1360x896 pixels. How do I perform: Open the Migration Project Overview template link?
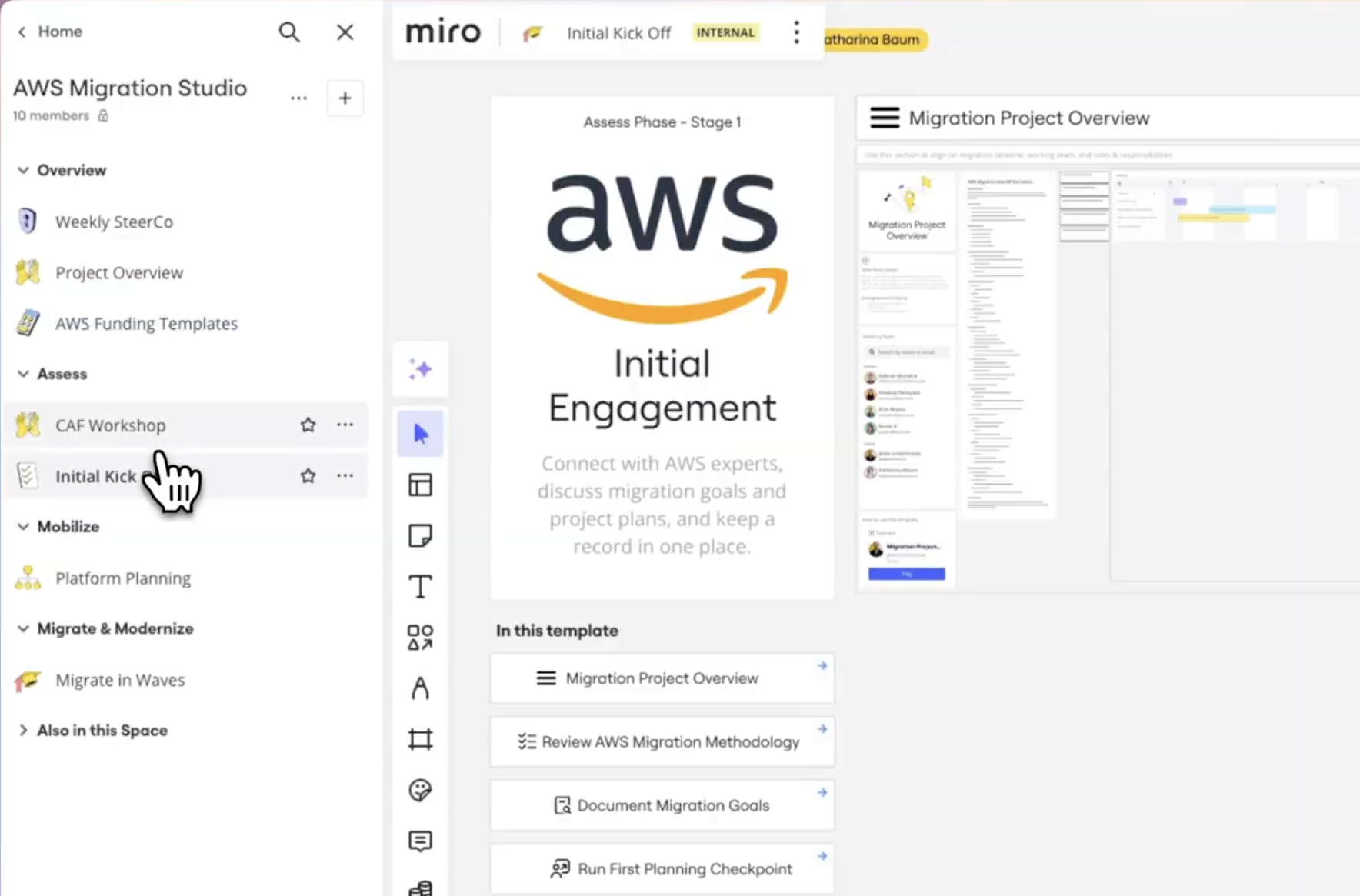(x=662, y=678)
